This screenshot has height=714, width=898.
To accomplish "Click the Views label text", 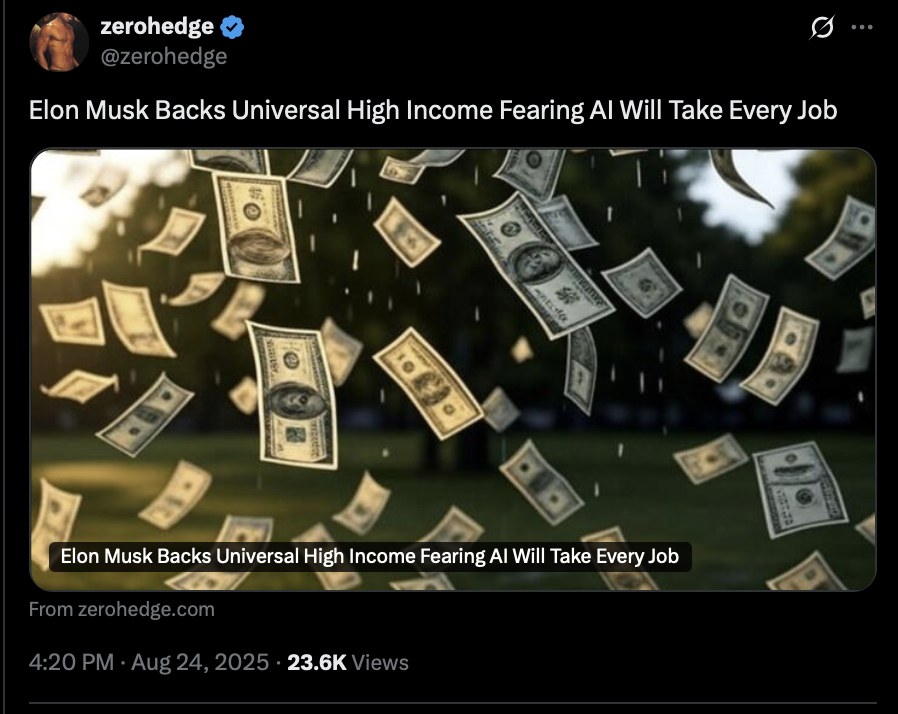I will [380, 662].
